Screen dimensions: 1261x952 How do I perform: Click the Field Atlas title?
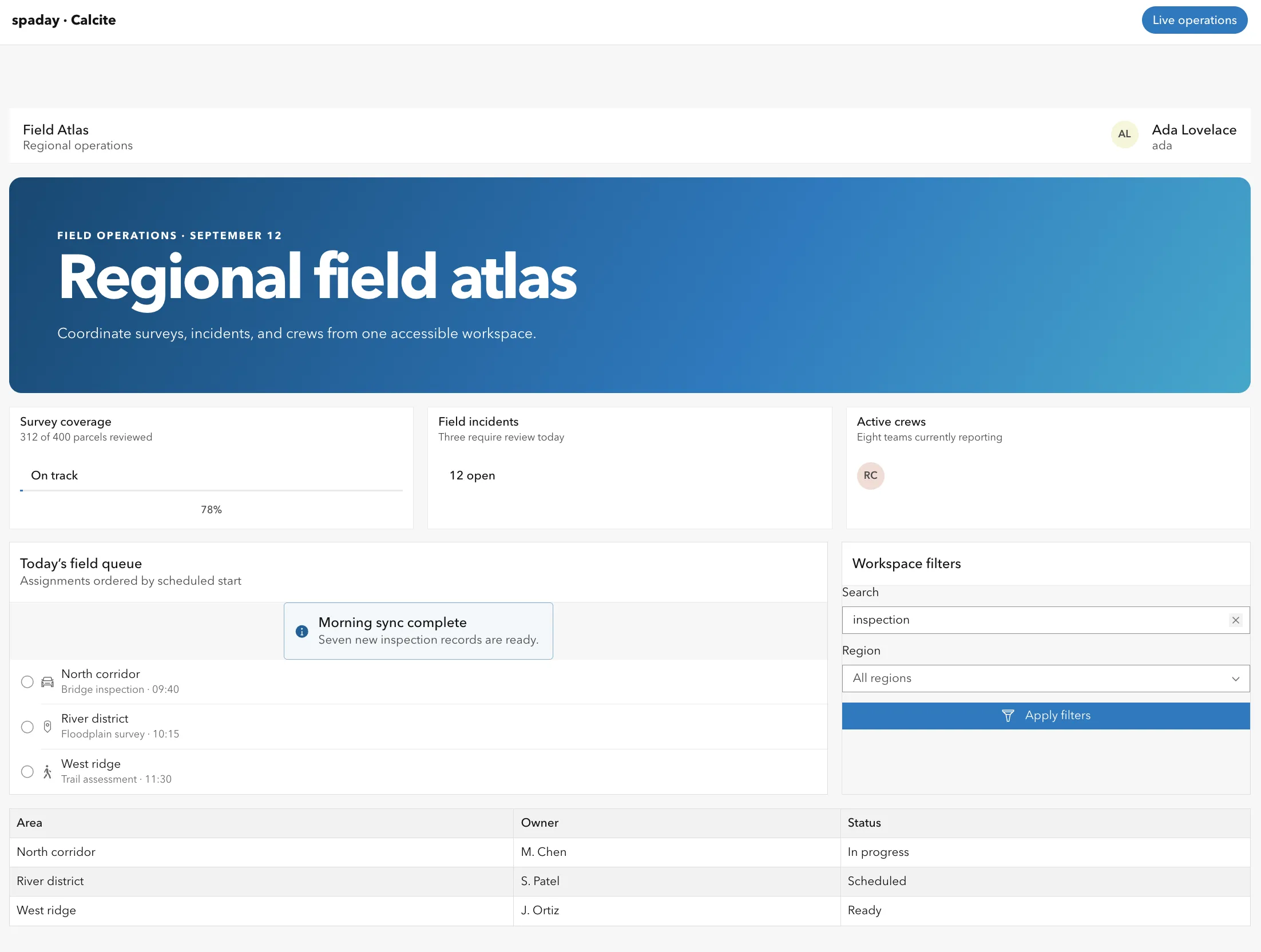(55, 130)
